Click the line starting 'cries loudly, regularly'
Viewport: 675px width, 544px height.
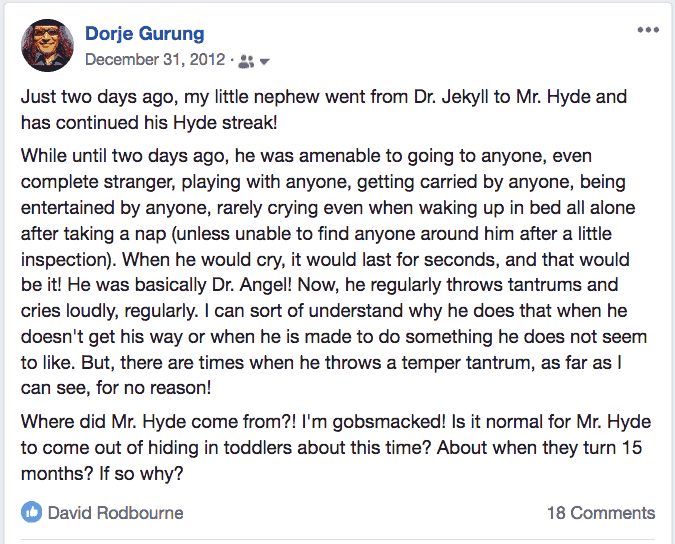324,311
